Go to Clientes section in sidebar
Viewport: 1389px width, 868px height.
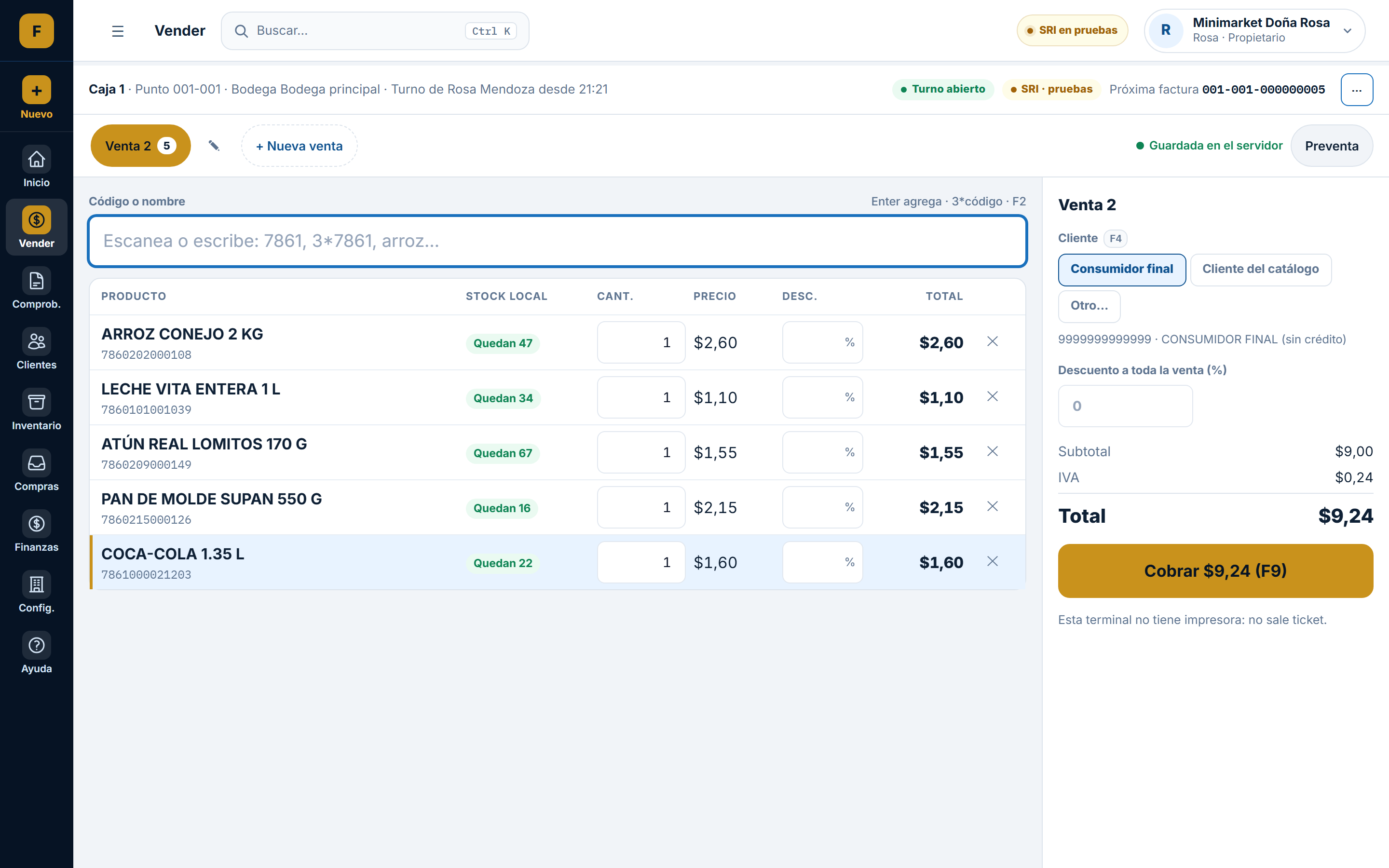pyautogui.click(x=36, y=350)
